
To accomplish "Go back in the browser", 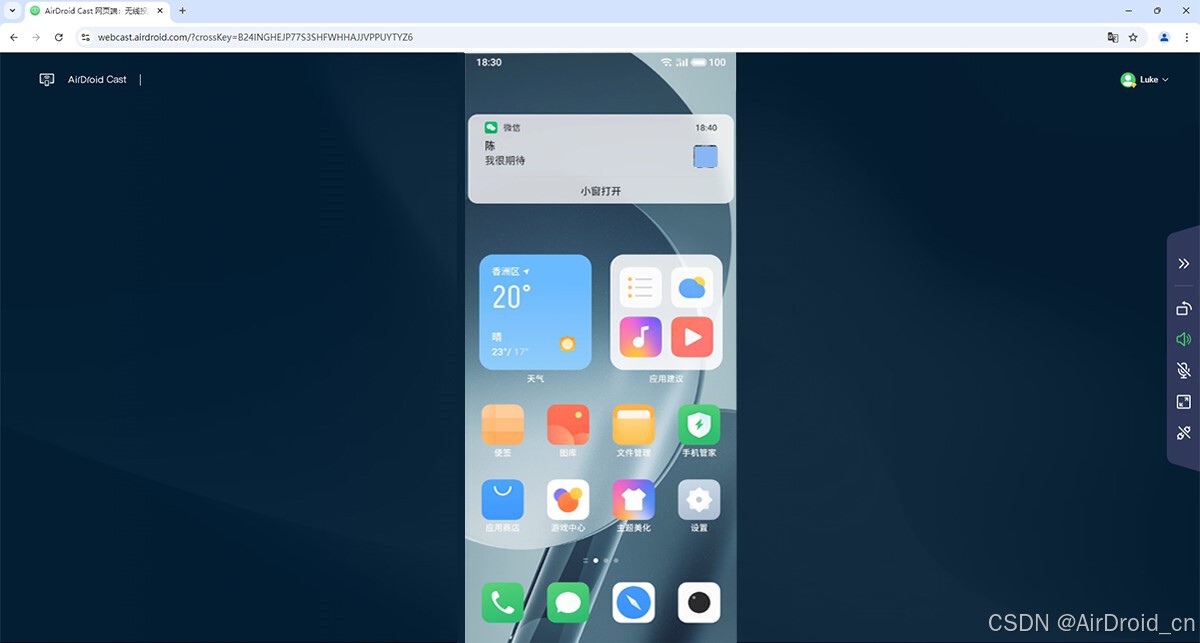I will [x=14, y=37].
